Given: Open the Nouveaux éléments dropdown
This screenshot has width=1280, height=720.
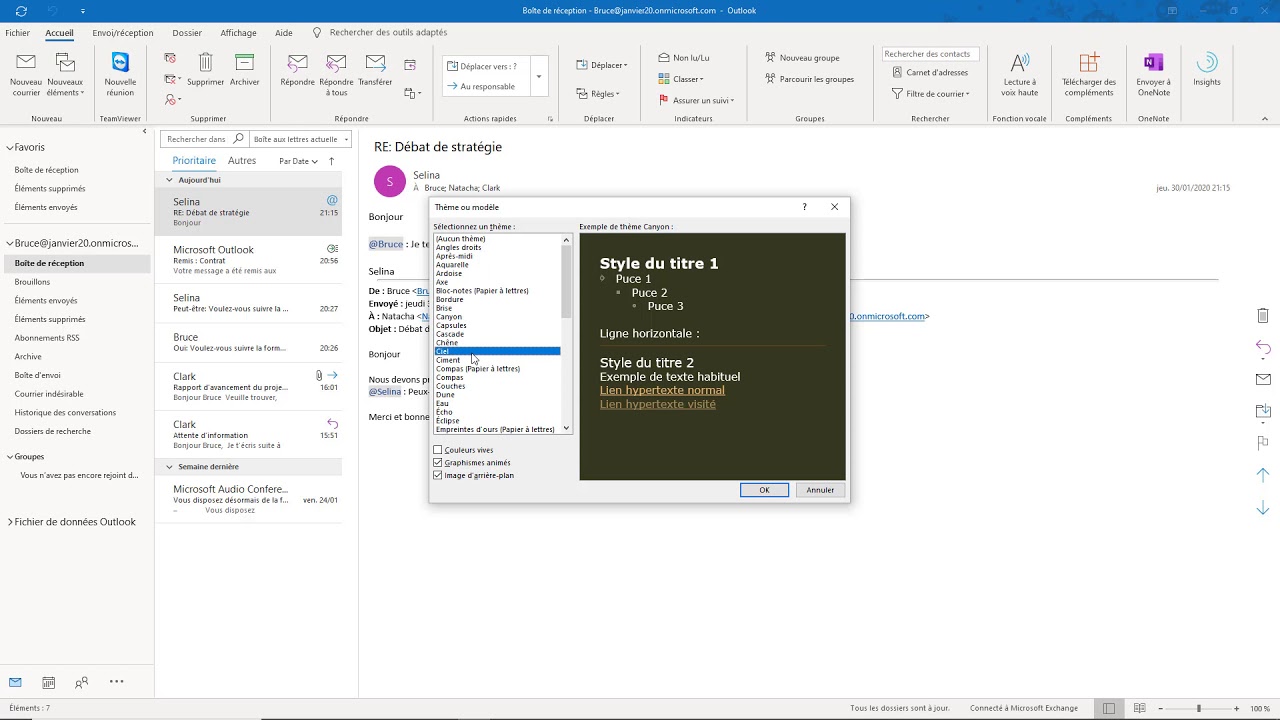Looking at the screenshot, I should [65, 75].
